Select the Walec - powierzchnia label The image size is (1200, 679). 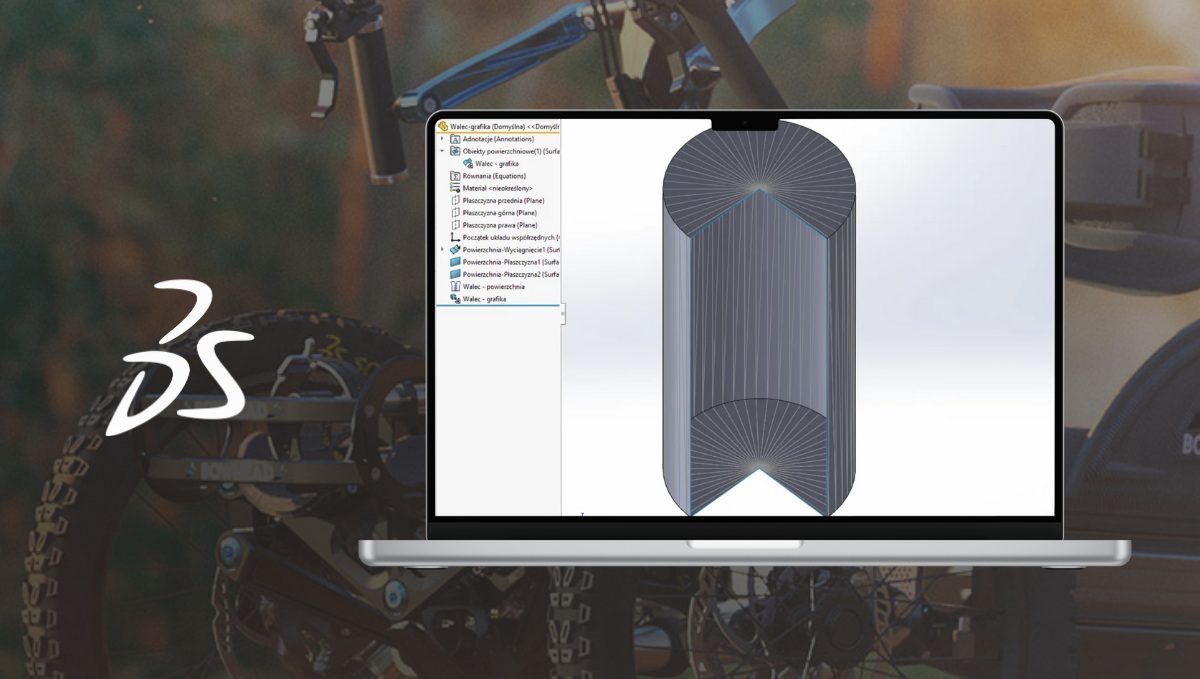point(494,286)
